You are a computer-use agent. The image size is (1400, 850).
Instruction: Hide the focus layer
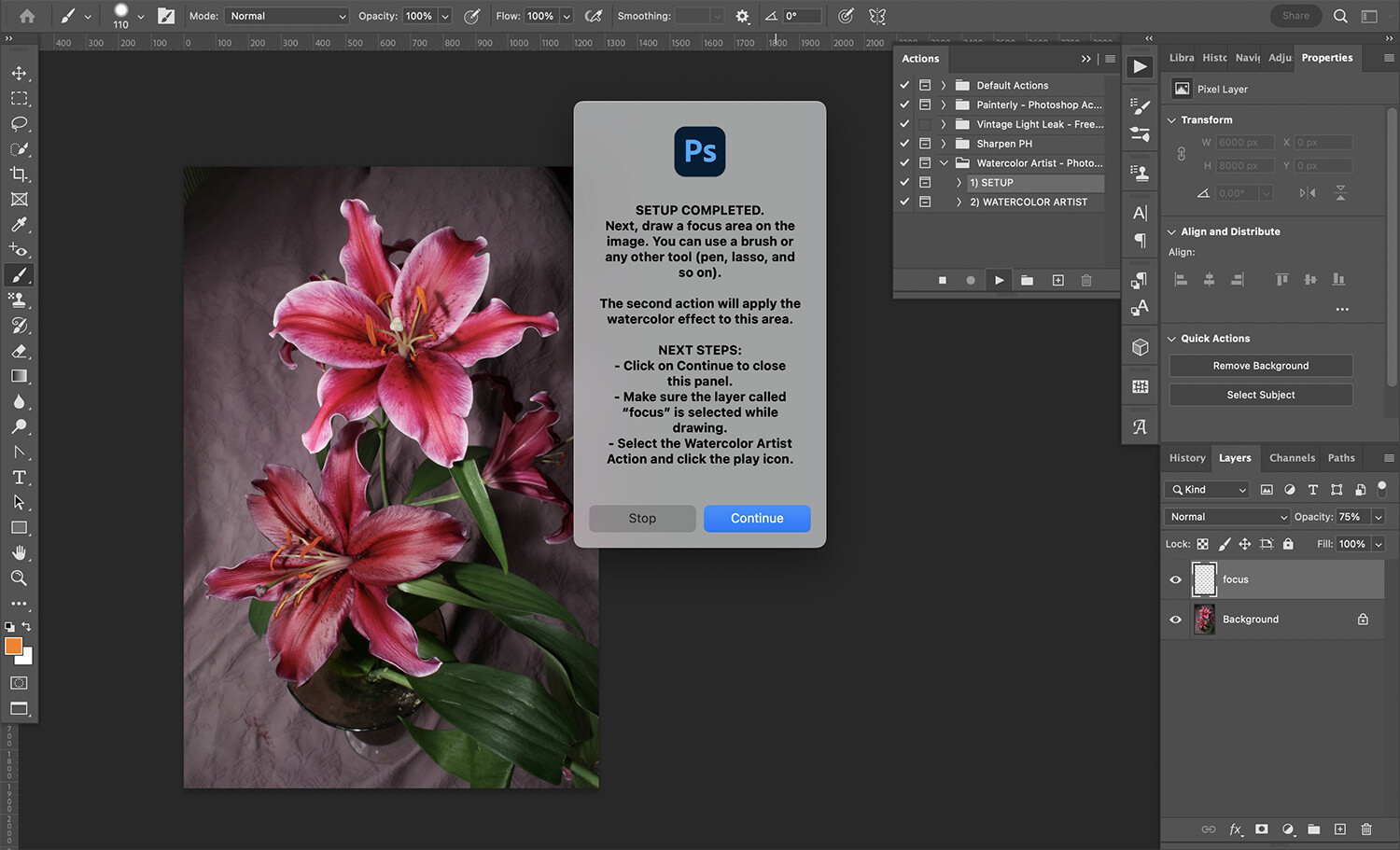tap(1175, 578)
